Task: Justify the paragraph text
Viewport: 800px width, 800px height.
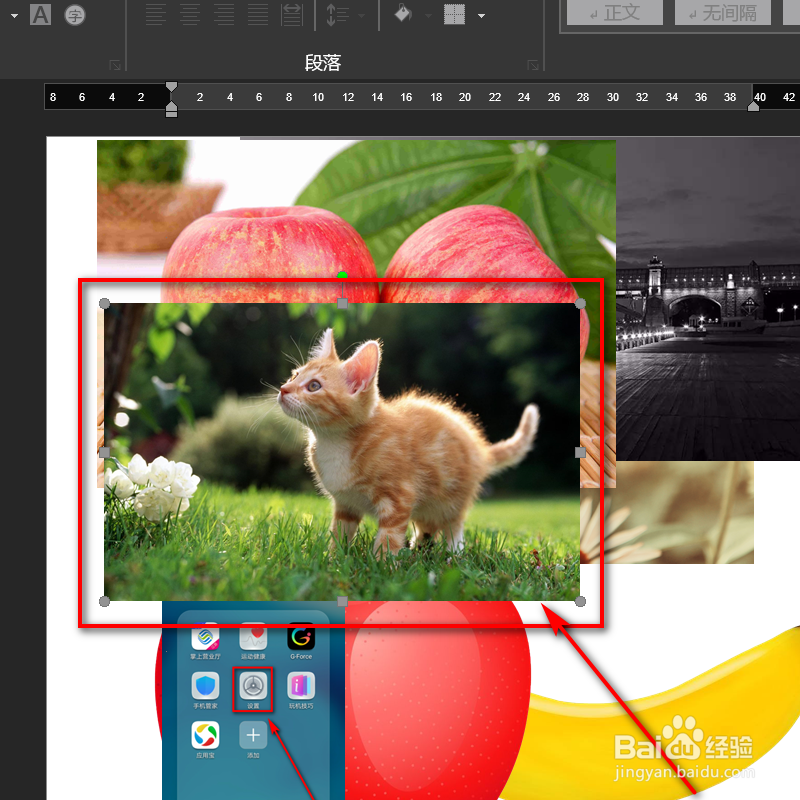Action: pos(258,15)
